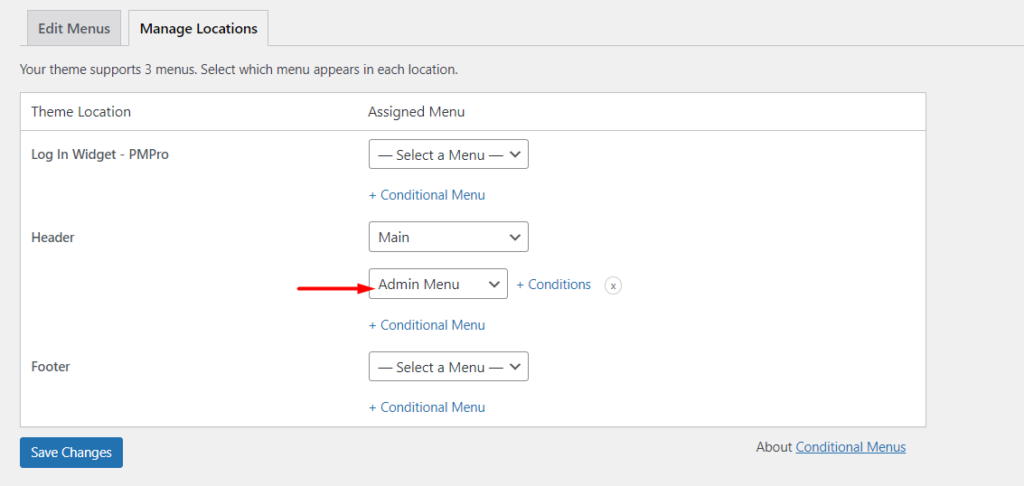Screen dimensions: 1024x486
Task: Click the Theme Location column header
Action: point(81,111)
